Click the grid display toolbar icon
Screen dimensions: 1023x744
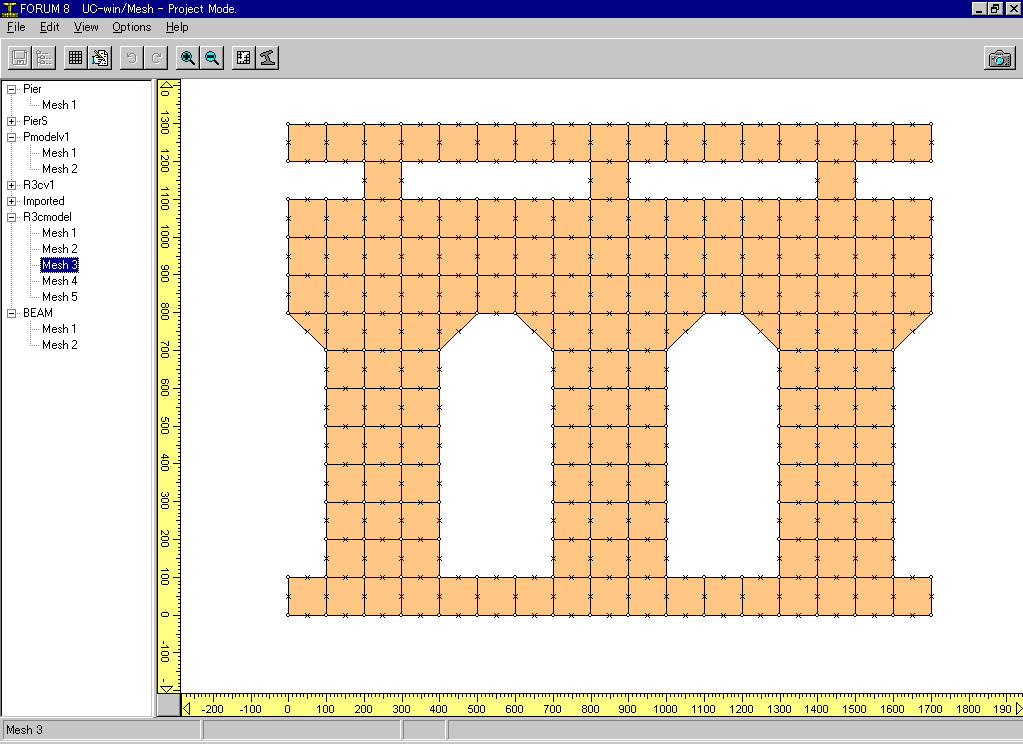point(76,58)
